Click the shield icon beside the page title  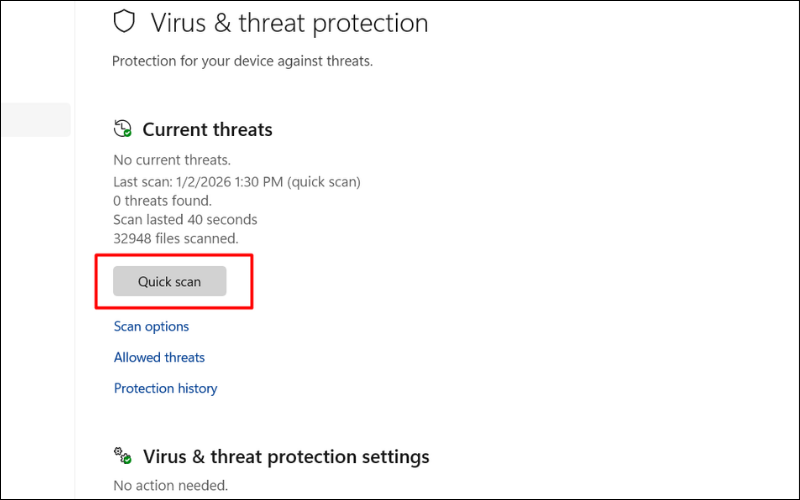124,22
